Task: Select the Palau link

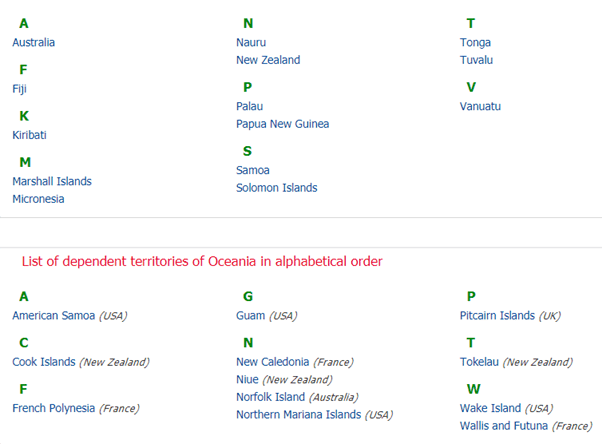Action: coord(250,106)
